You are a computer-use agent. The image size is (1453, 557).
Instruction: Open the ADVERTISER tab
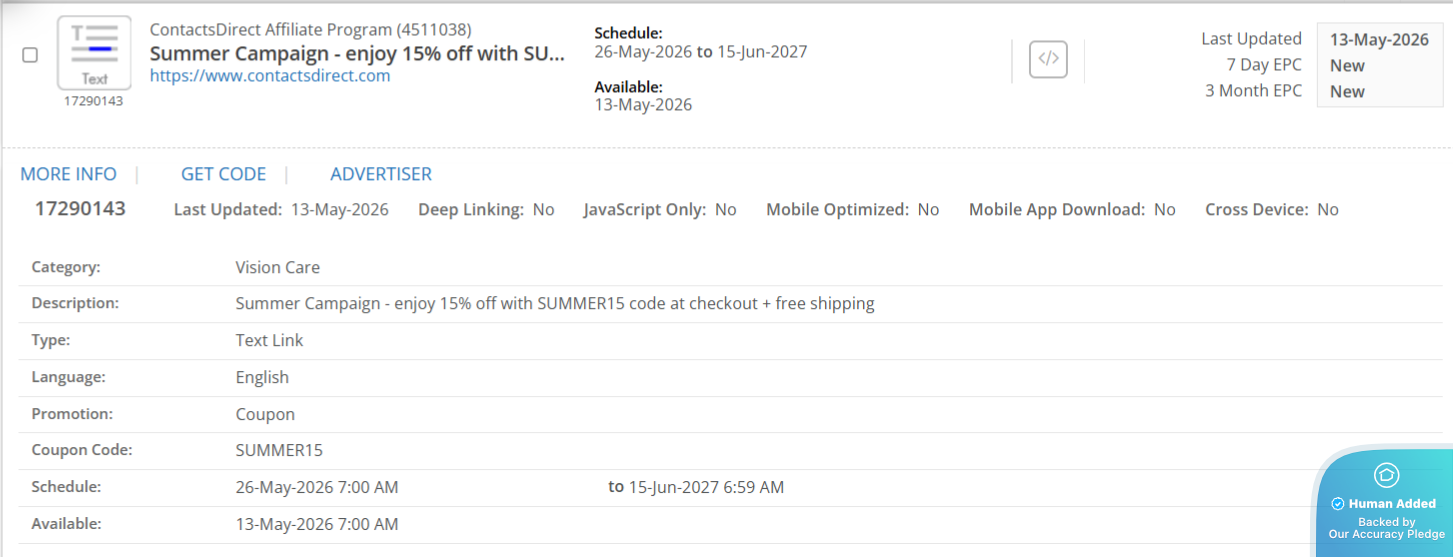[381, 174]
